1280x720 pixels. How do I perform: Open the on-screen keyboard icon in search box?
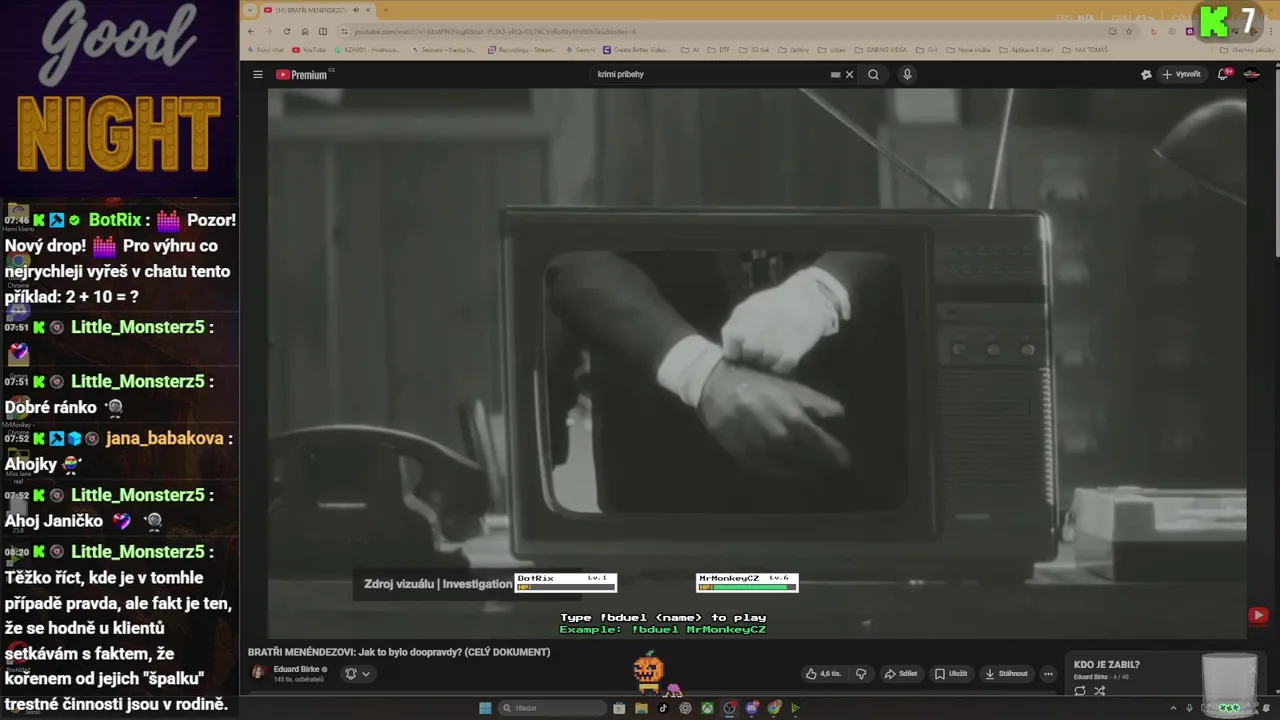[835, 74]
